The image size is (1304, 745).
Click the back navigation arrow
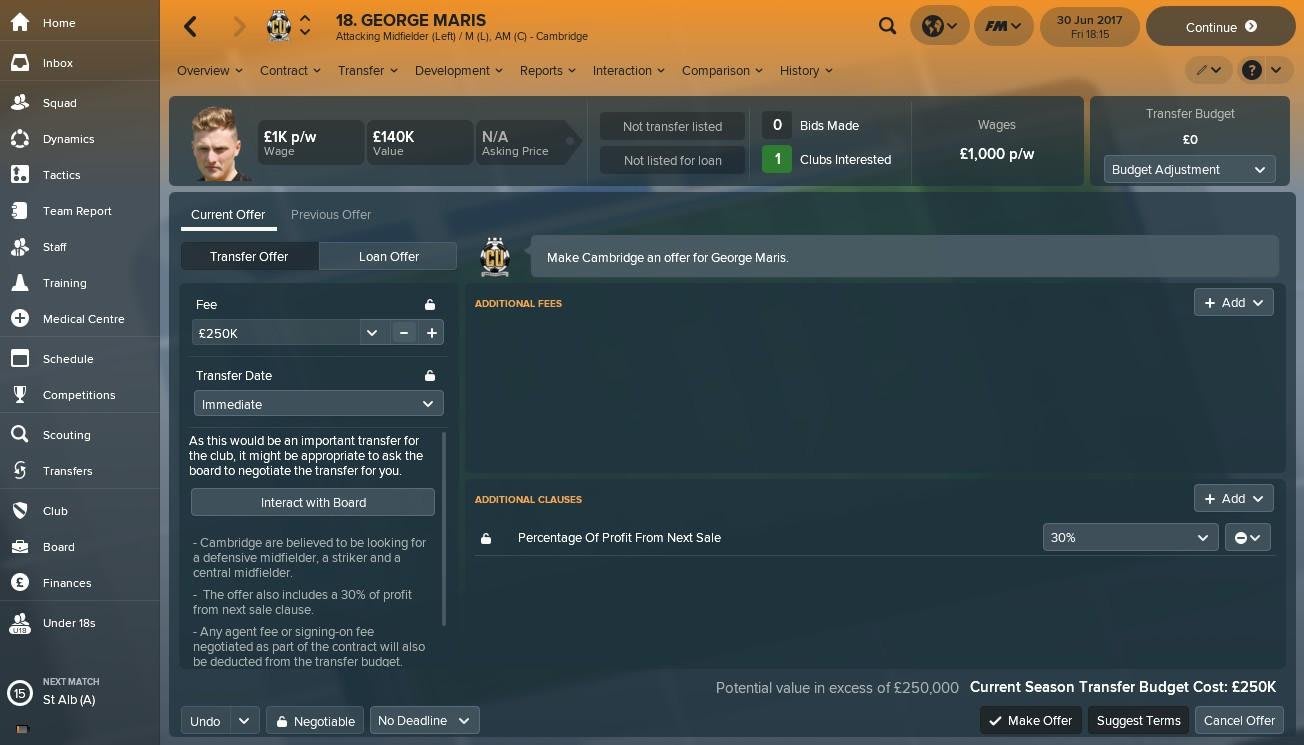[190, 27]
